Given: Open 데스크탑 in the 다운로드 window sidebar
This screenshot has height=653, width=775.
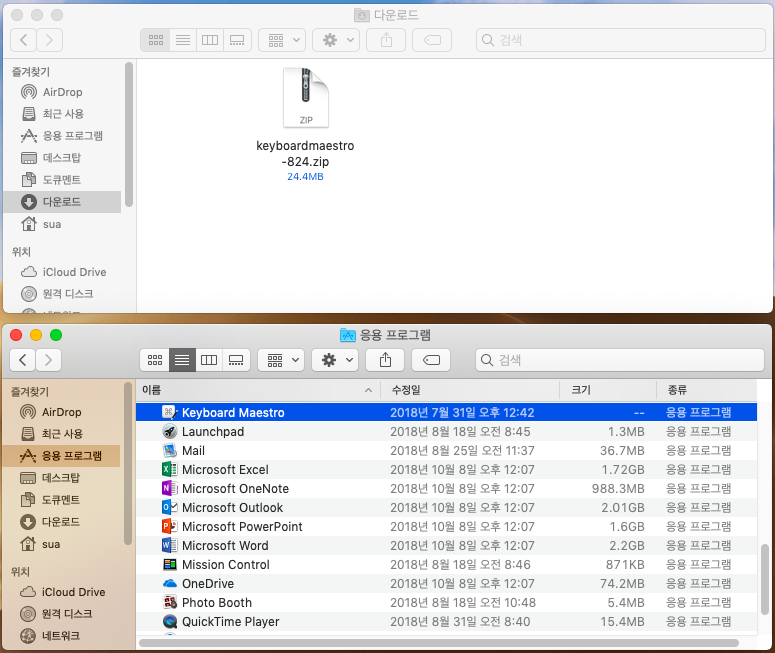Looking at the screenshot, I should (x=62, y=158).
